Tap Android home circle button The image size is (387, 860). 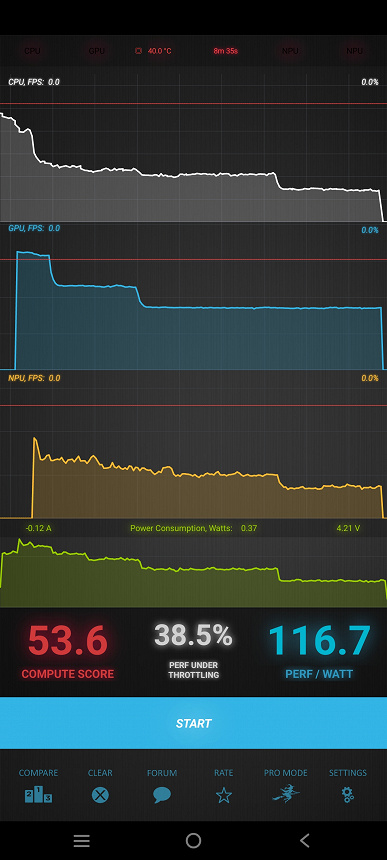tap(194, 840)
